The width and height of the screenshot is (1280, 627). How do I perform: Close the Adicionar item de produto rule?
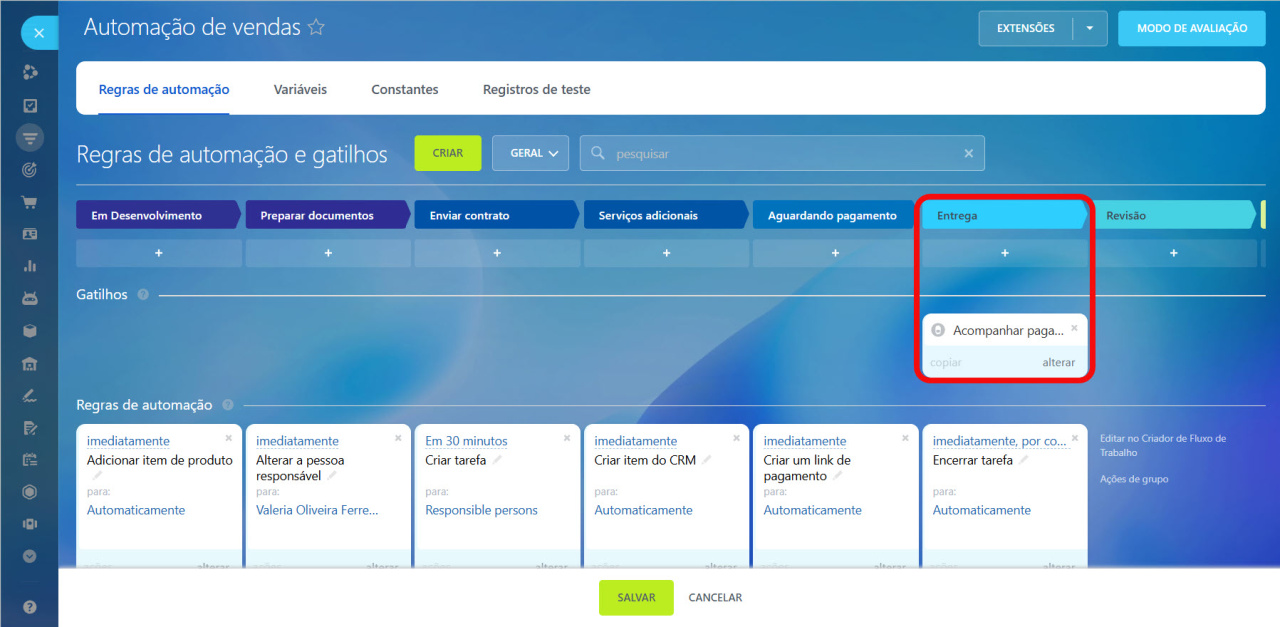click(x=228, y=438)
